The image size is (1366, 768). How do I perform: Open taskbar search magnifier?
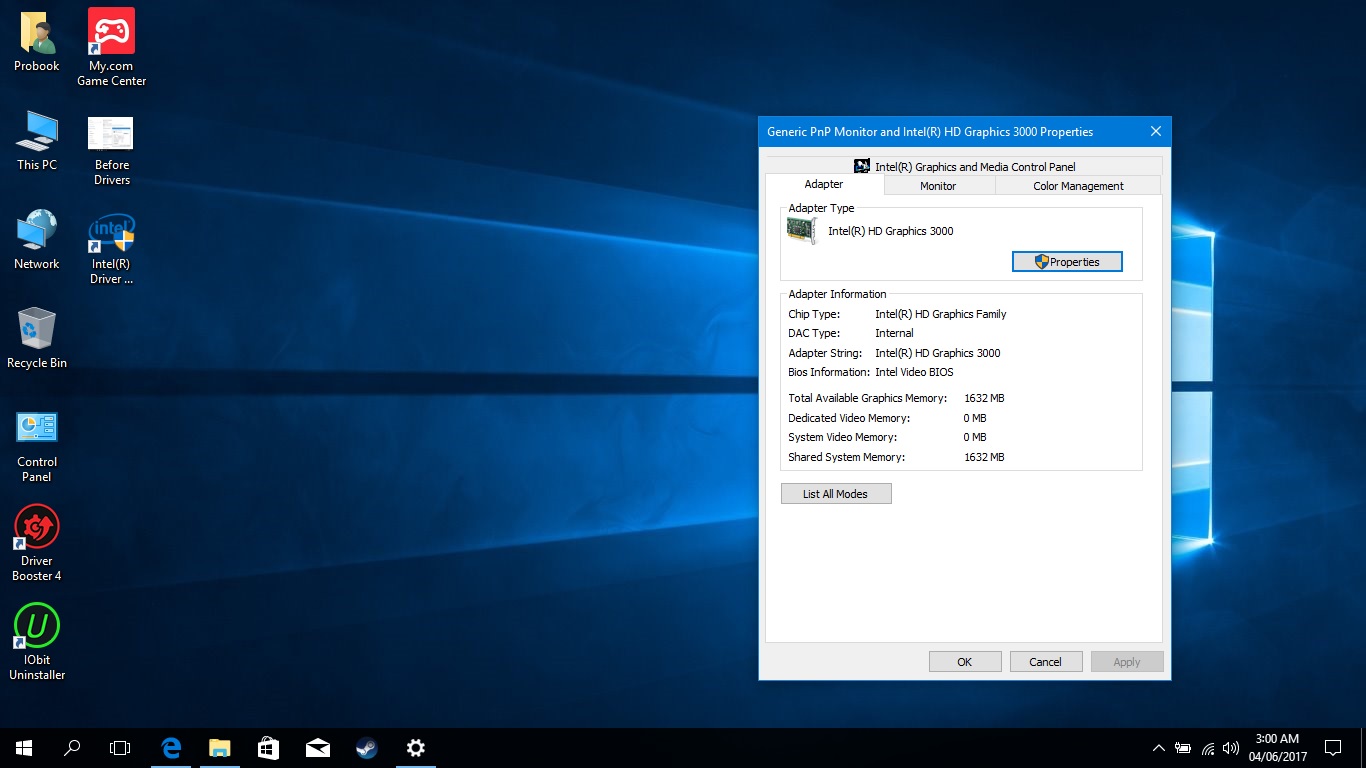tap(72, 748)
